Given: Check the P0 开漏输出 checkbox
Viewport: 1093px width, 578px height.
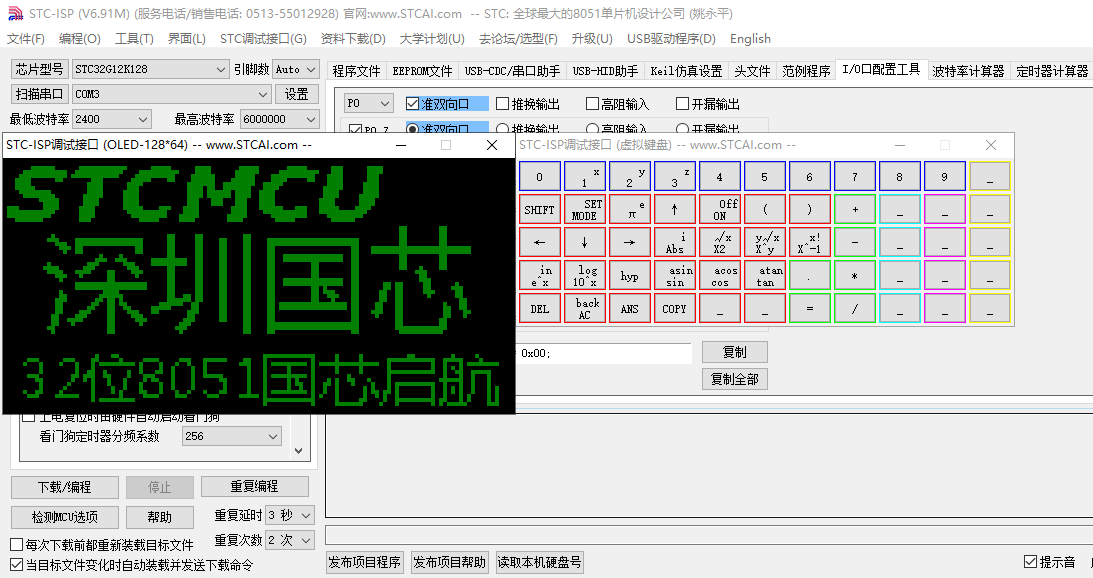Looking at the screenshot, I should click(x=682, y=104).
